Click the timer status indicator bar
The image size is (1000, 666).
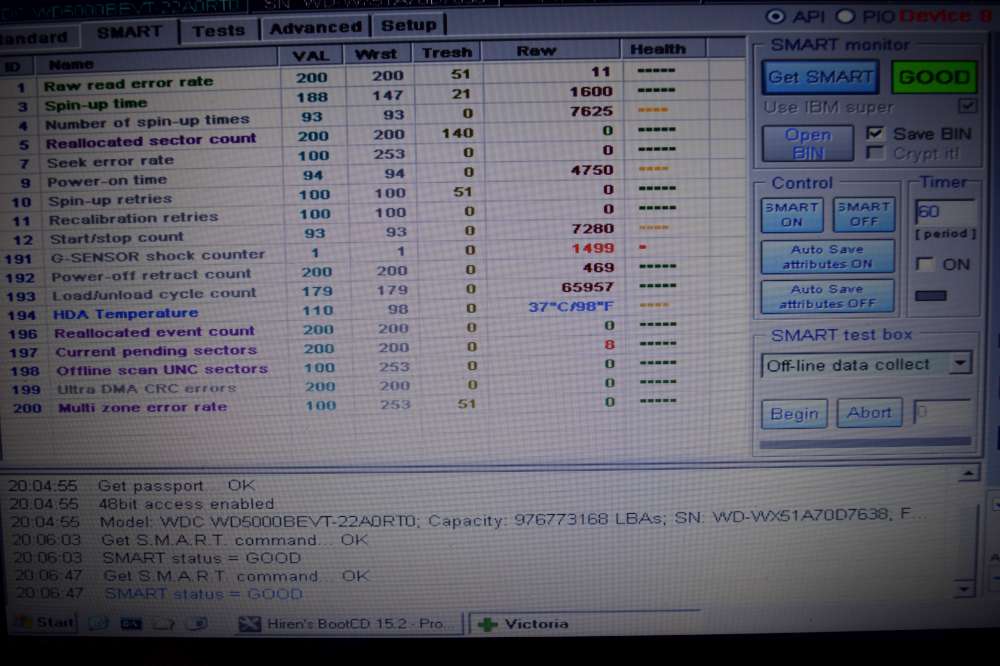coord(931,296)
